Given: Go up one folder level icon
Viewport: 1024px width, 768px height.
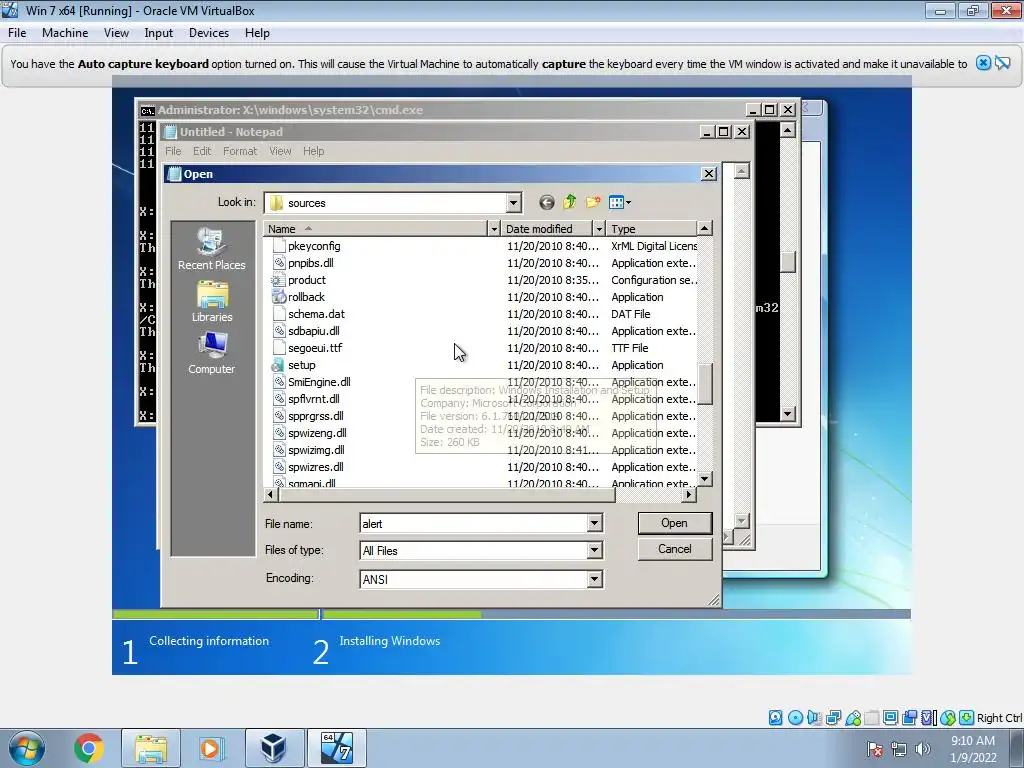Looking at the screenshot, I should [569, 202].
